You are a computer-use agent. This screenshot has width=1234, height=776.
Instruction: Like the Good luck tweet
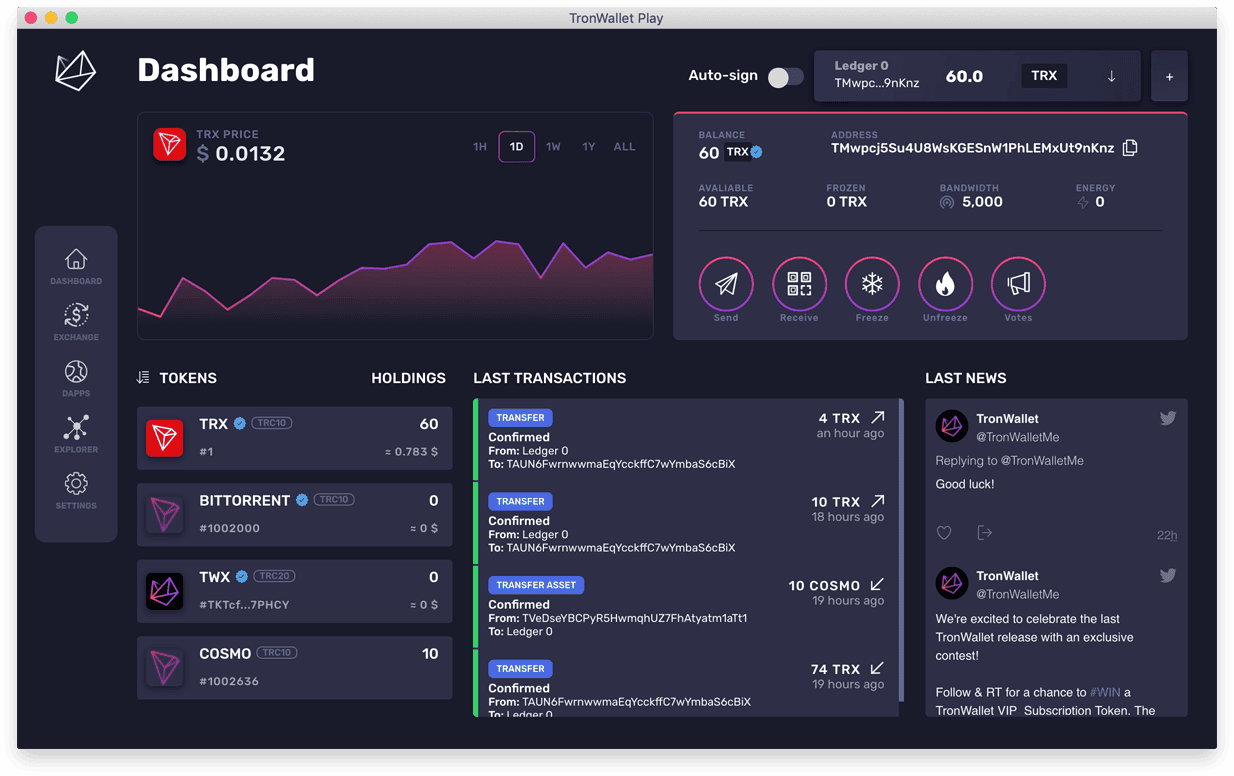(x=944, y=533)
